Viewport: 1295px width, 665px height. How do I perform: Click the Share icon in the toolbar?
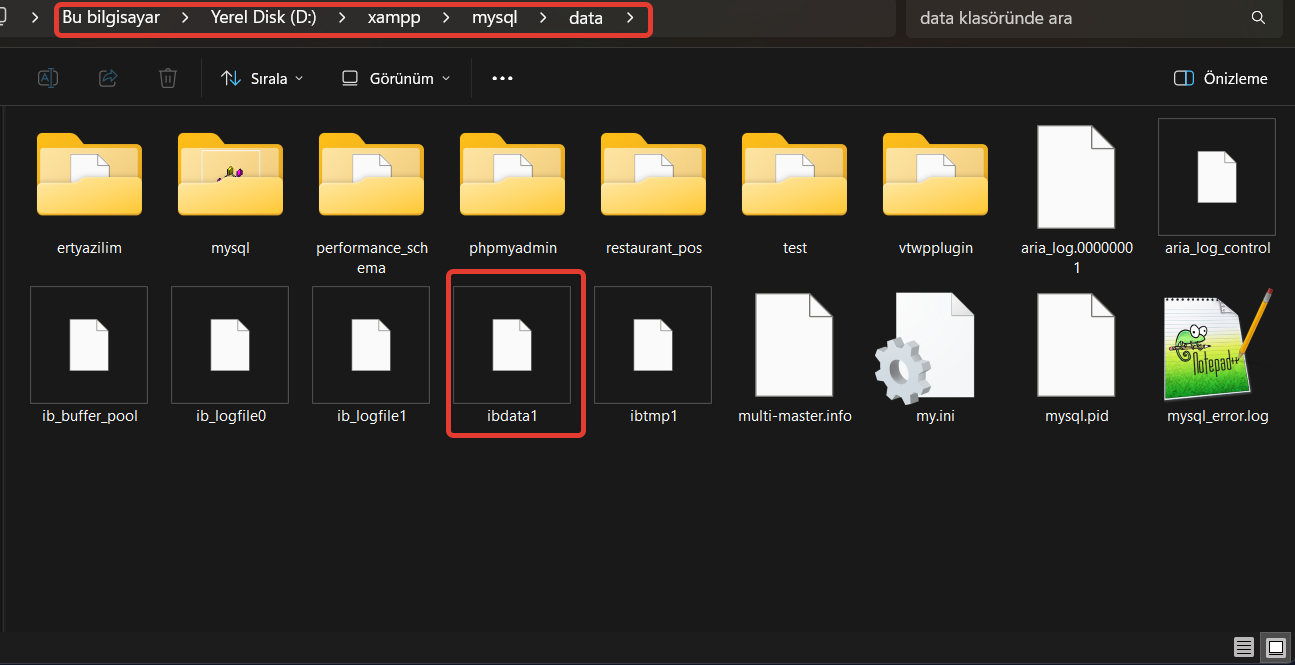(x=108, y=78)
